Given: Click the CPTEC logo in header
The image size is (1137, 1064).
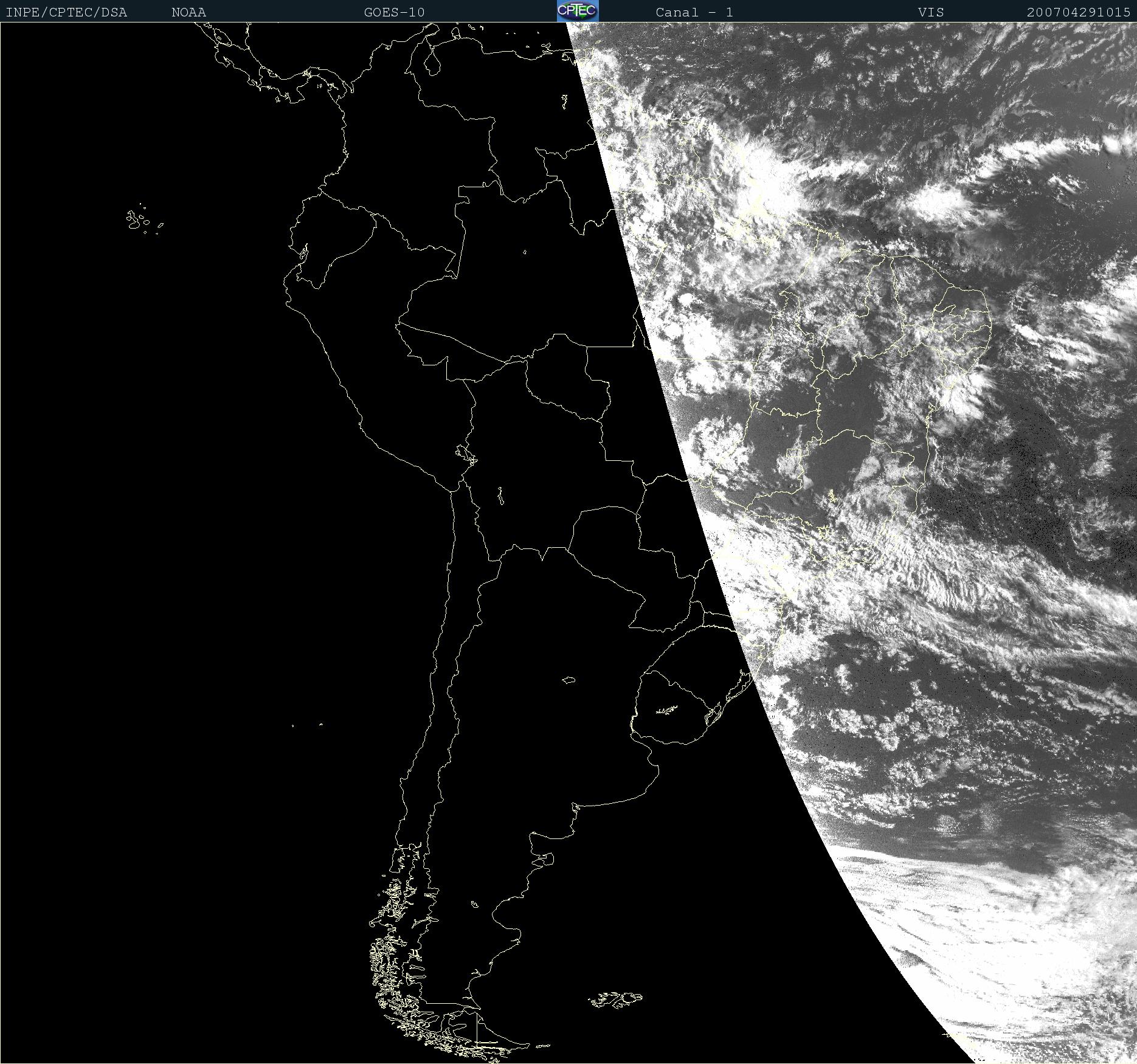Looking at the screenshot, I should pyautogui.click(x=578, y=11).
